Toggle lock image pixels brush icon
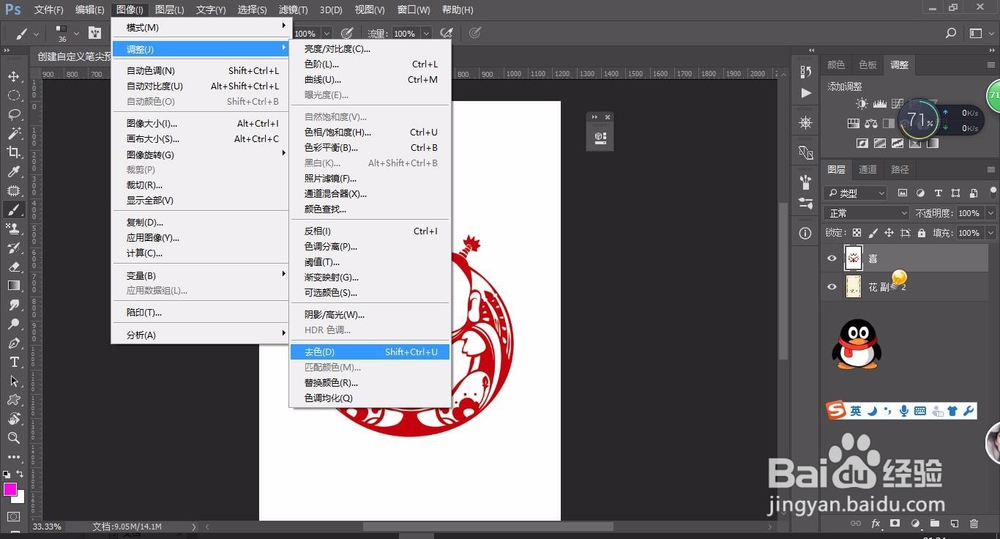Viewport: 1000px width, 539px height. click(873, 233)
